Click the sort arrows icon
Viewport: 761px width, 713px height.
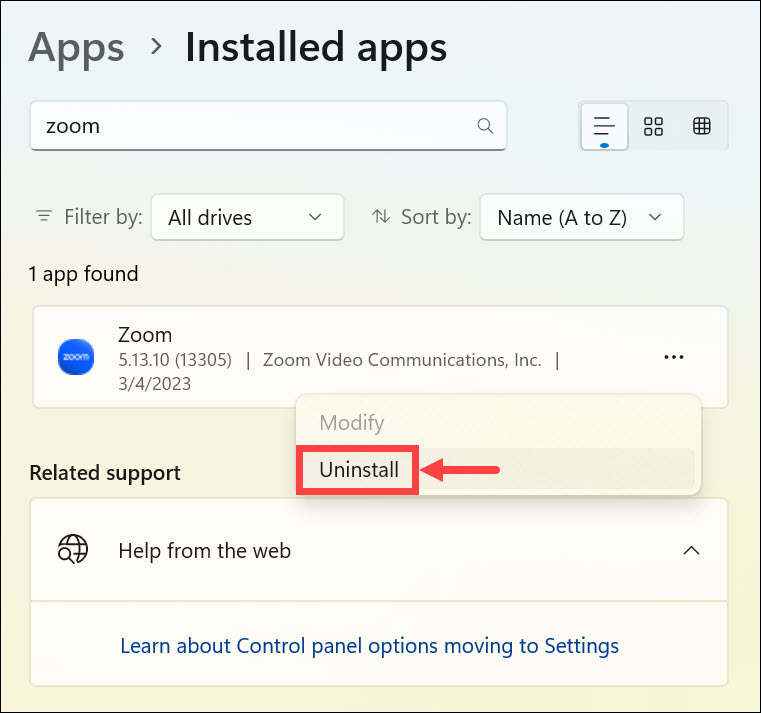[x=381, y=217]
